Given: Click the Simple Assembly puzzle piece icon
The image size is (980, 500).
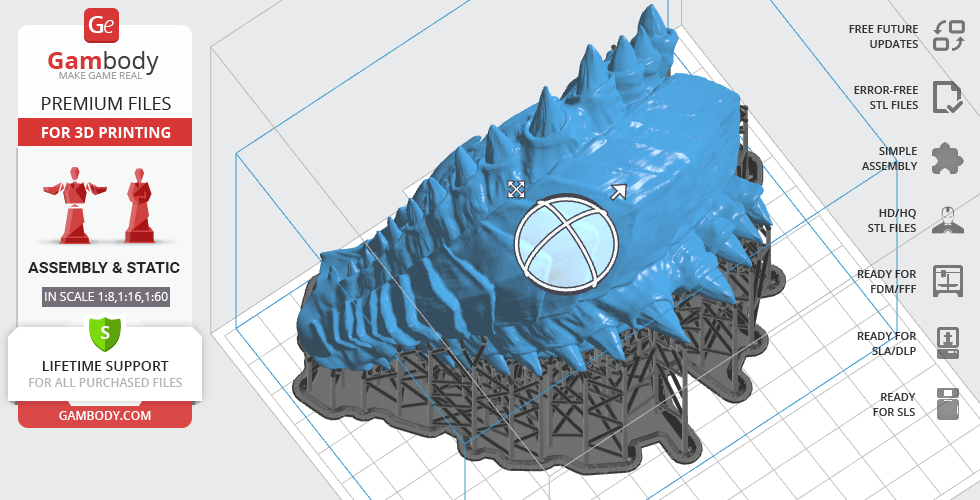Looking at the screenshot, I should pyautogui.click(x=947, y=158).
